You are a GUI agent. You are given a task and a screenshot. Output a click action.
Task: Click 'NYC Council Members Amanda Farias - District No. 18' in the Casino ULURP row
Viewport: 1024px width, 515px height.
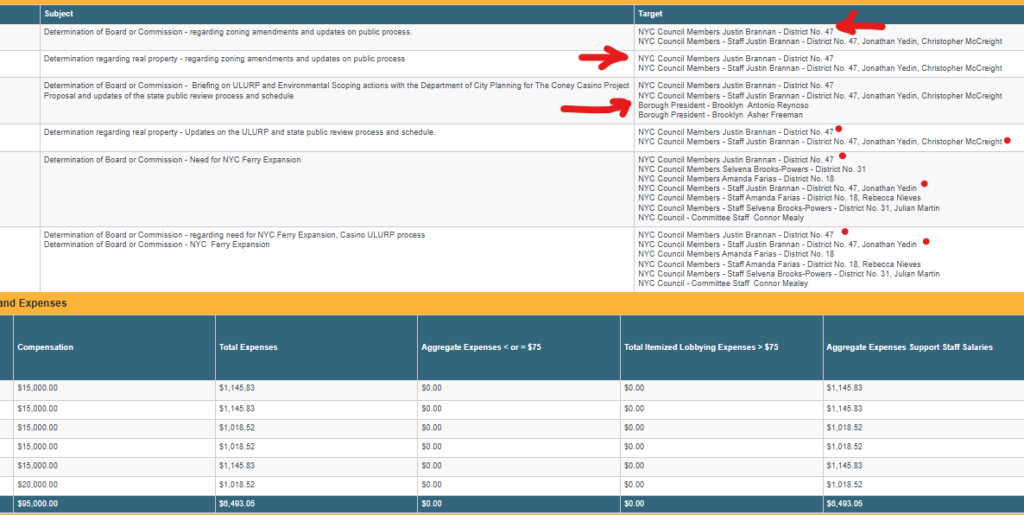[x=736, y=254]
